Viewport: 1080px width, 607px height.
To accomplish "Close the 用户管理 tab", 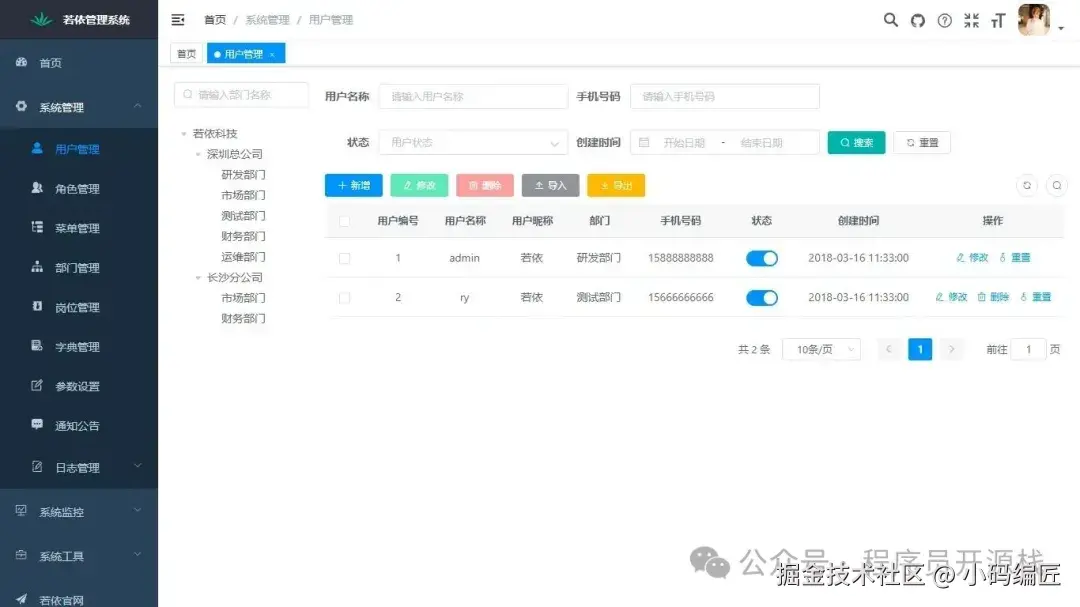I will [273, 54].
